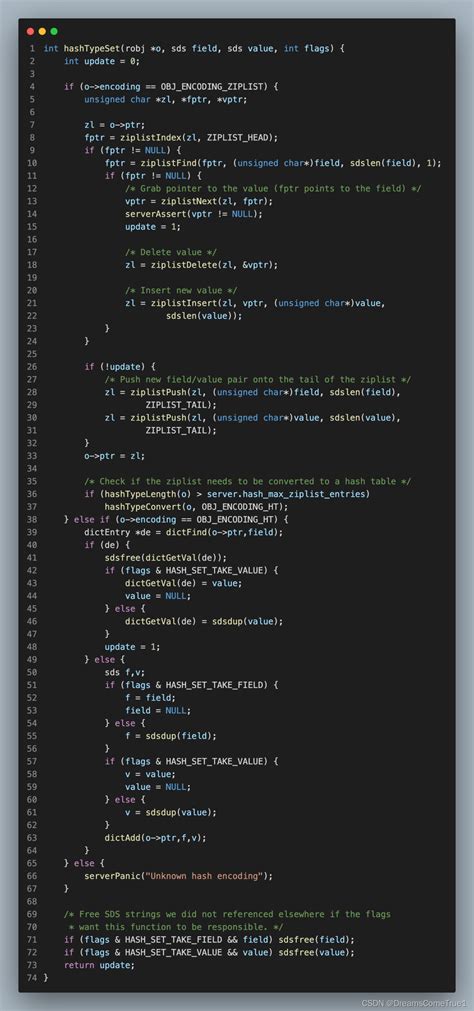Click 'return update;' on line 73
The height and width of the screenshot is (1011, 474).
pos(99,964)
